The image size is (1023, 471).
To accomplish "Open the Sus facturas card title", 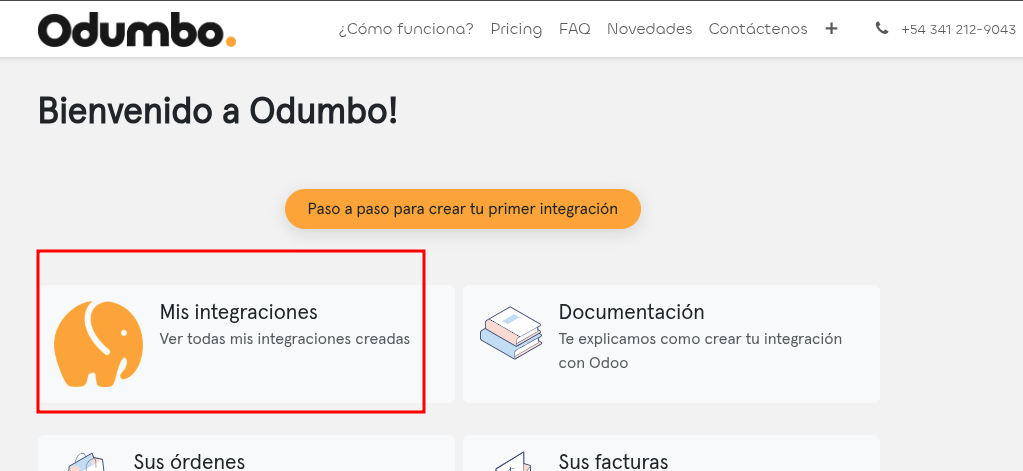I will (613, 462).
